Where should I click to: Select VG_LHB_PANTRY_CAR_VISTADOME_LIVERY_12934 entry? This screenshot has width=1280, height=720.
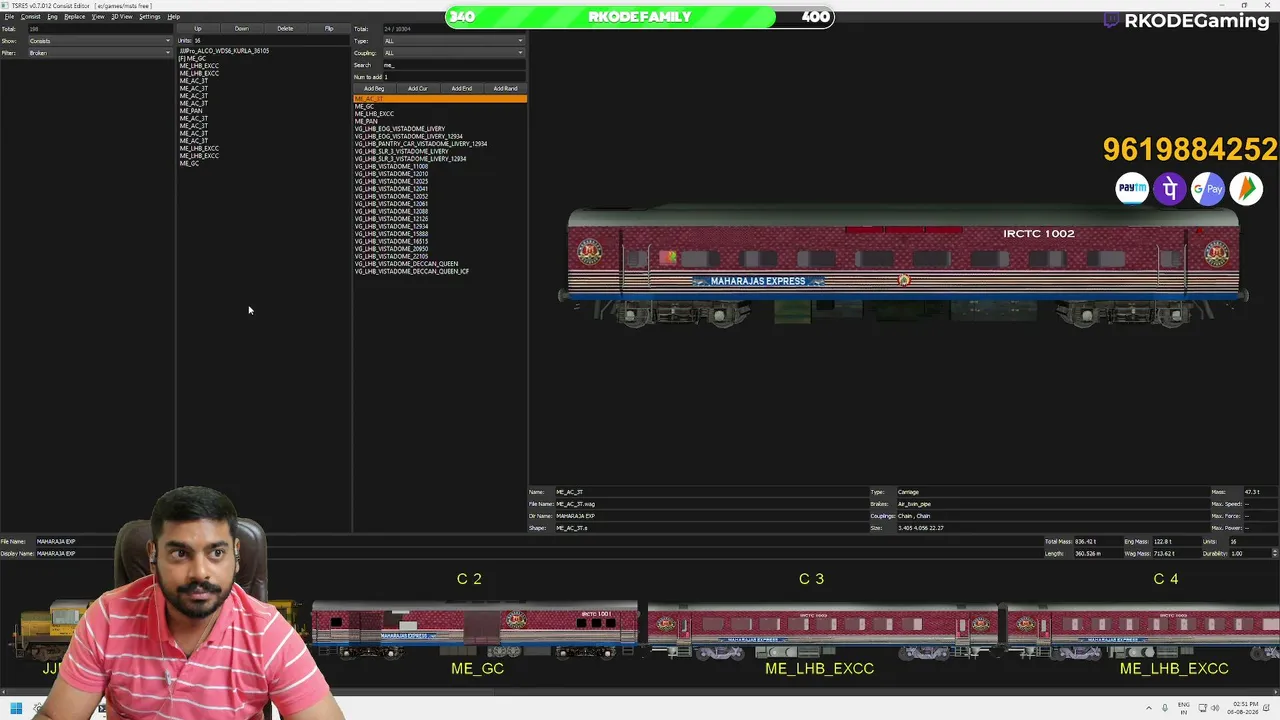pos(421,144)
